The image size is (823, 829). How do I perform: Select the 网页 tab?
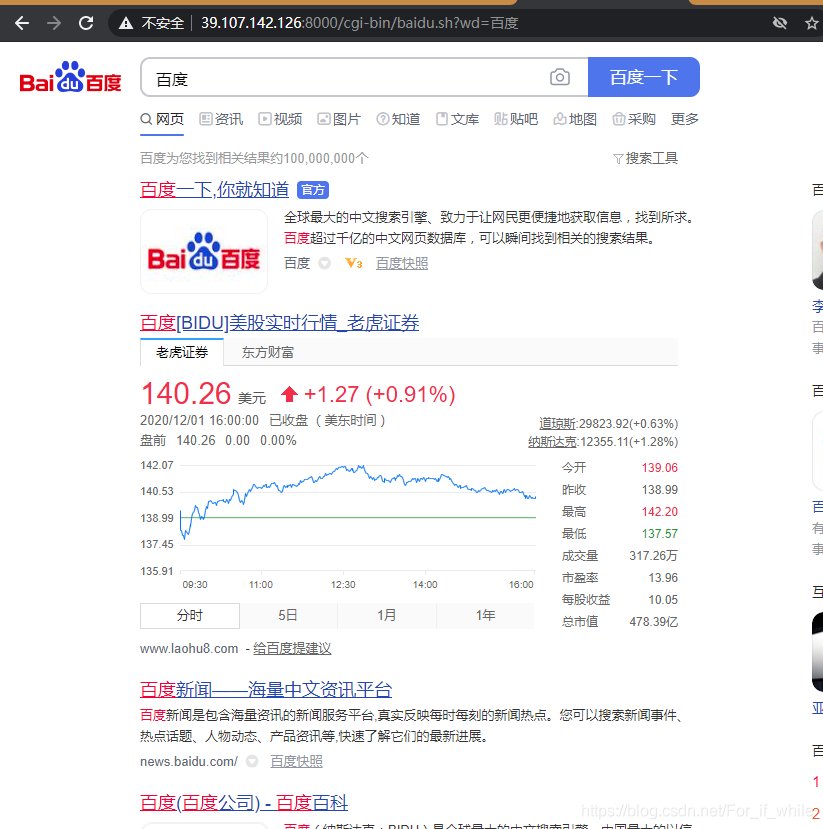(162, 119)
